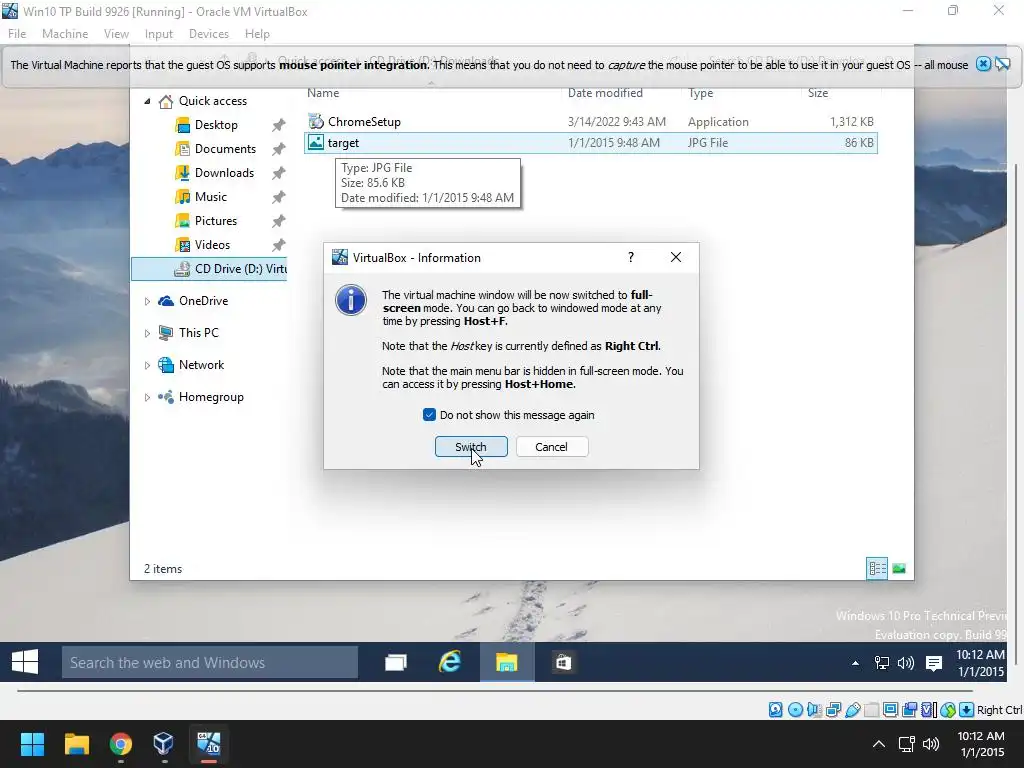Open the guest Windows Start button
The height and width of the screenshot is (768, 1024).
click(x=25, y=662)
